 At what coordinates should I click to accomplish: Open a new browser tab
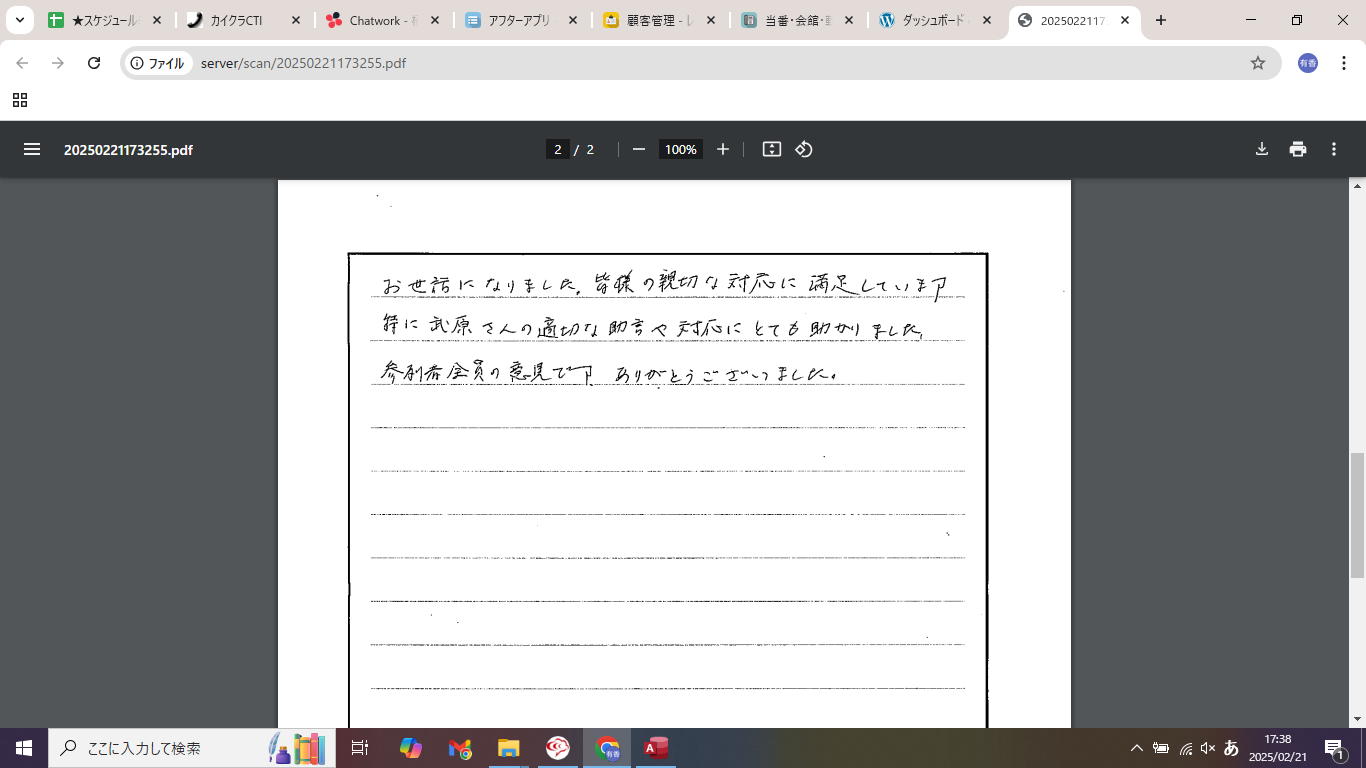(x=1160, y=20)
